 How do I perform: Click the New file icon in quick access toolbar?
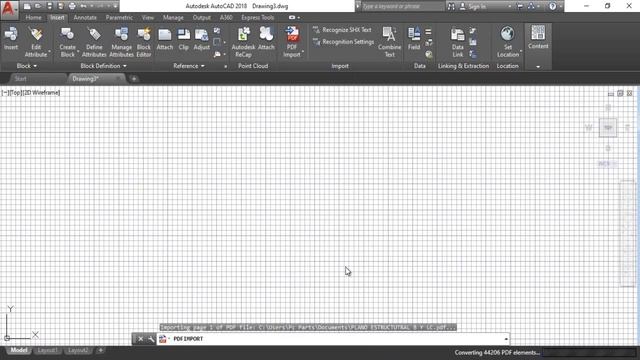pyautogui.click(x=27, y=6)
